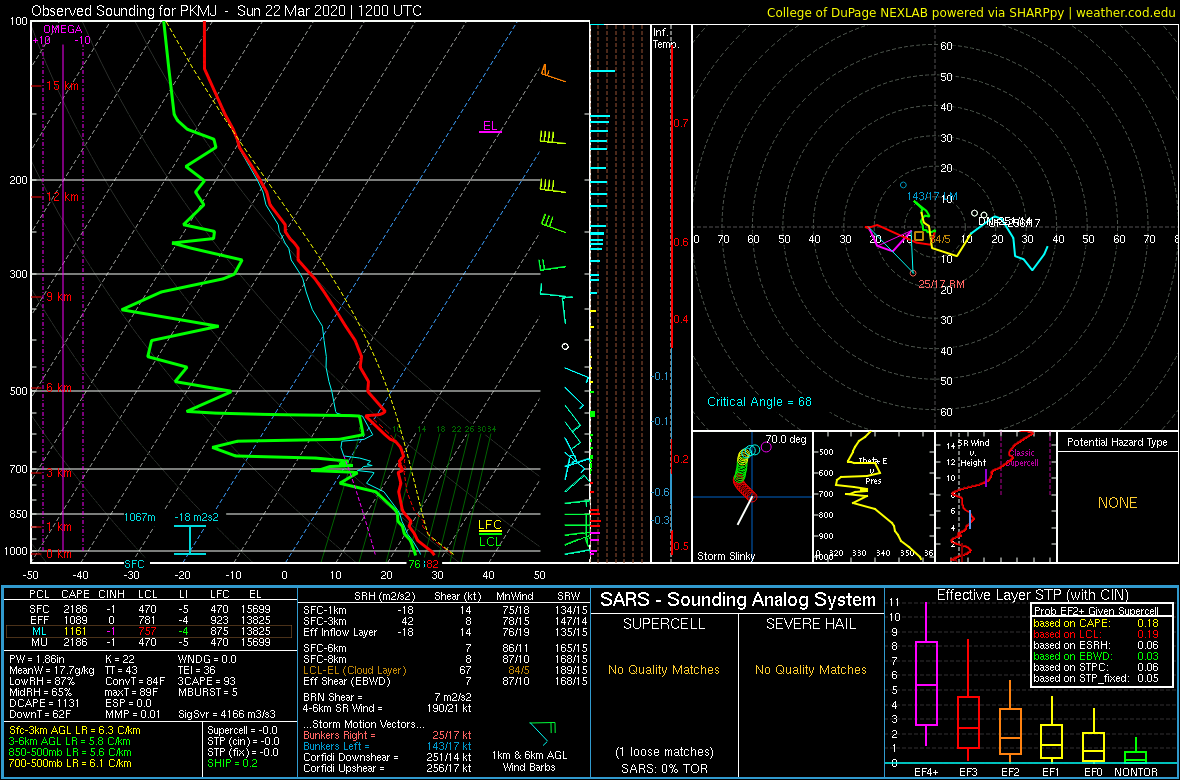Click the 'CAPE' column header
The image size is (1180, 780).
tap(75, 596)
